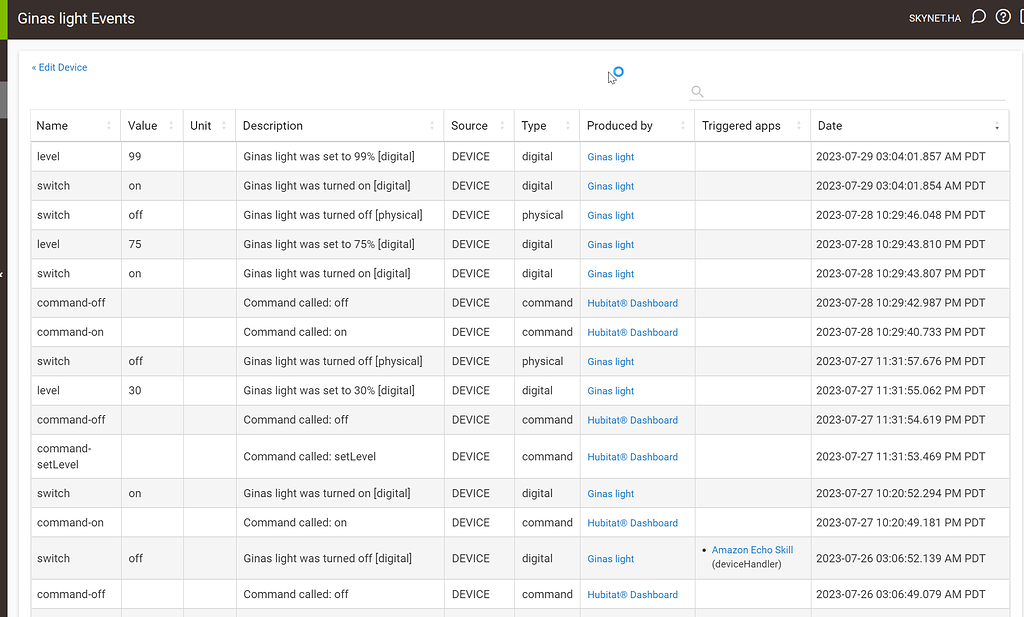Open Ginas light link in first physical off row
The height and width of the screenshot is (617, 1024).
(610, 215)
